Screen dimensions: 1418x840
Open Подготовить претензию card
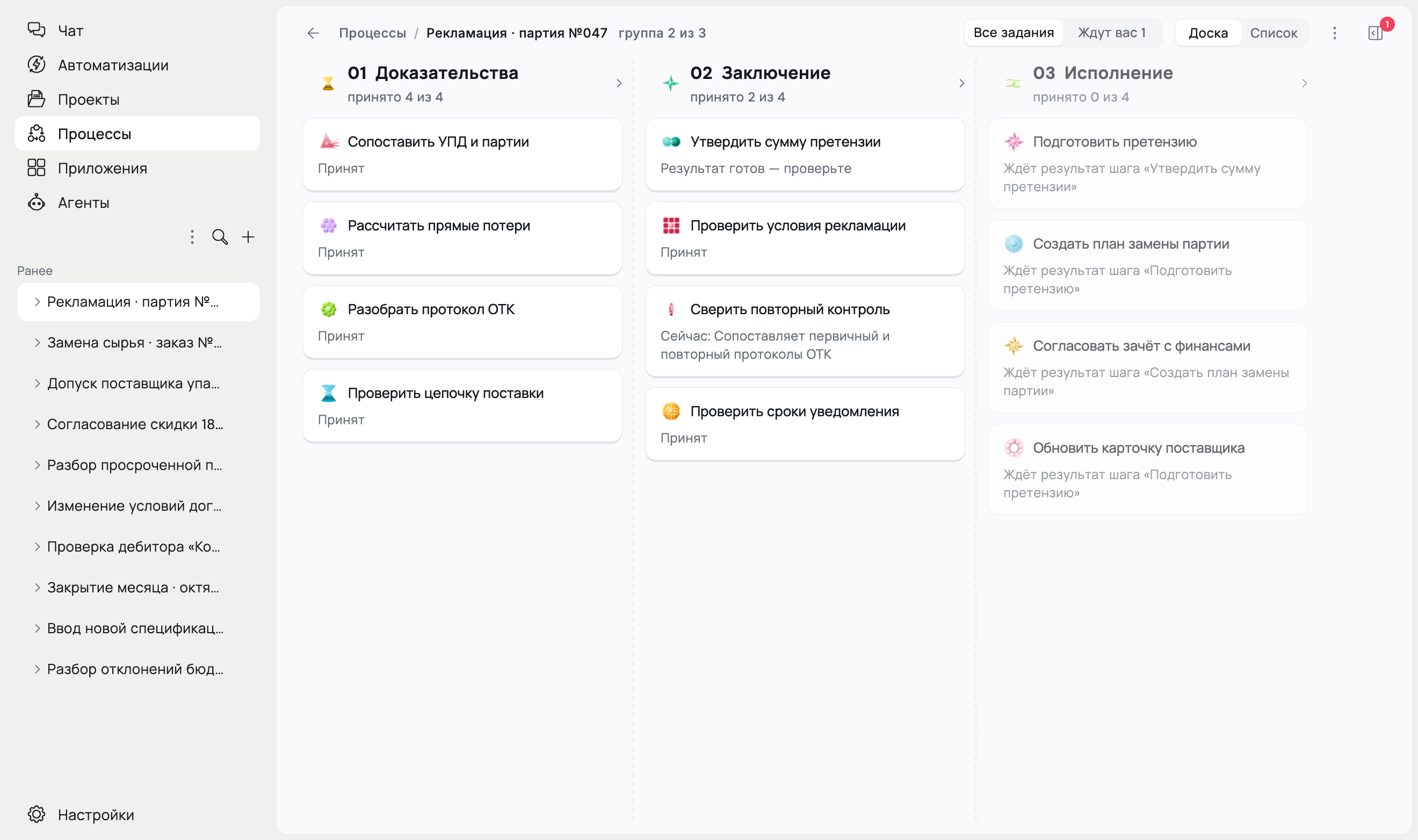(1147, 164)
